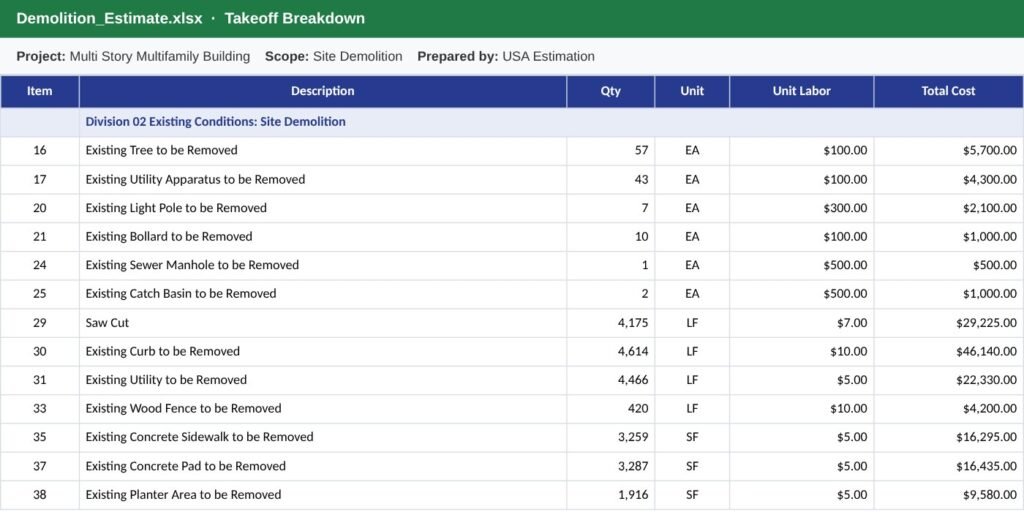
Task: Click the $46,140.00 total cost cell
Action: pos(948,352)
